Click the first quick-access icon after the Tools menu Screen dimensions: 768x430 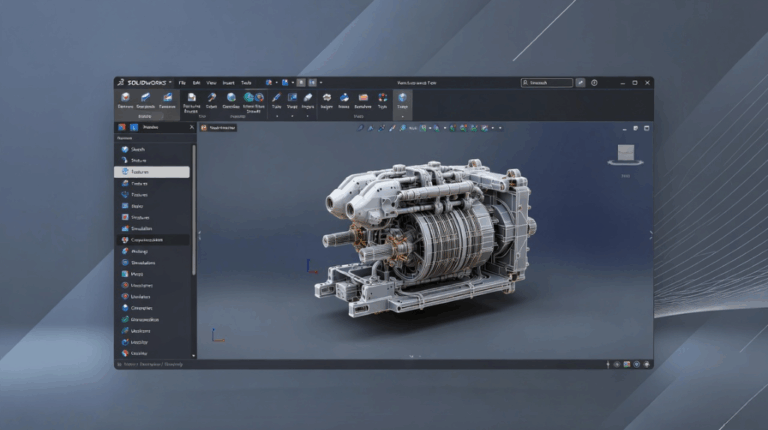(x=268, y=83)
